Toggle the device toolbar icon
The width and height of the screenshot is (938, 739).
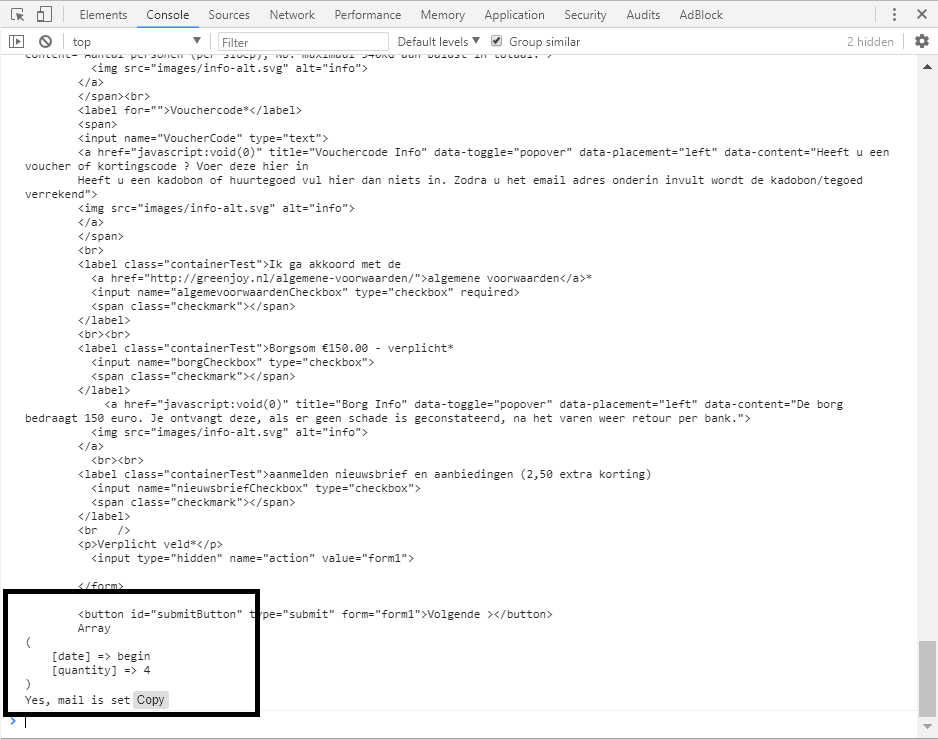[x=44, y=14]
